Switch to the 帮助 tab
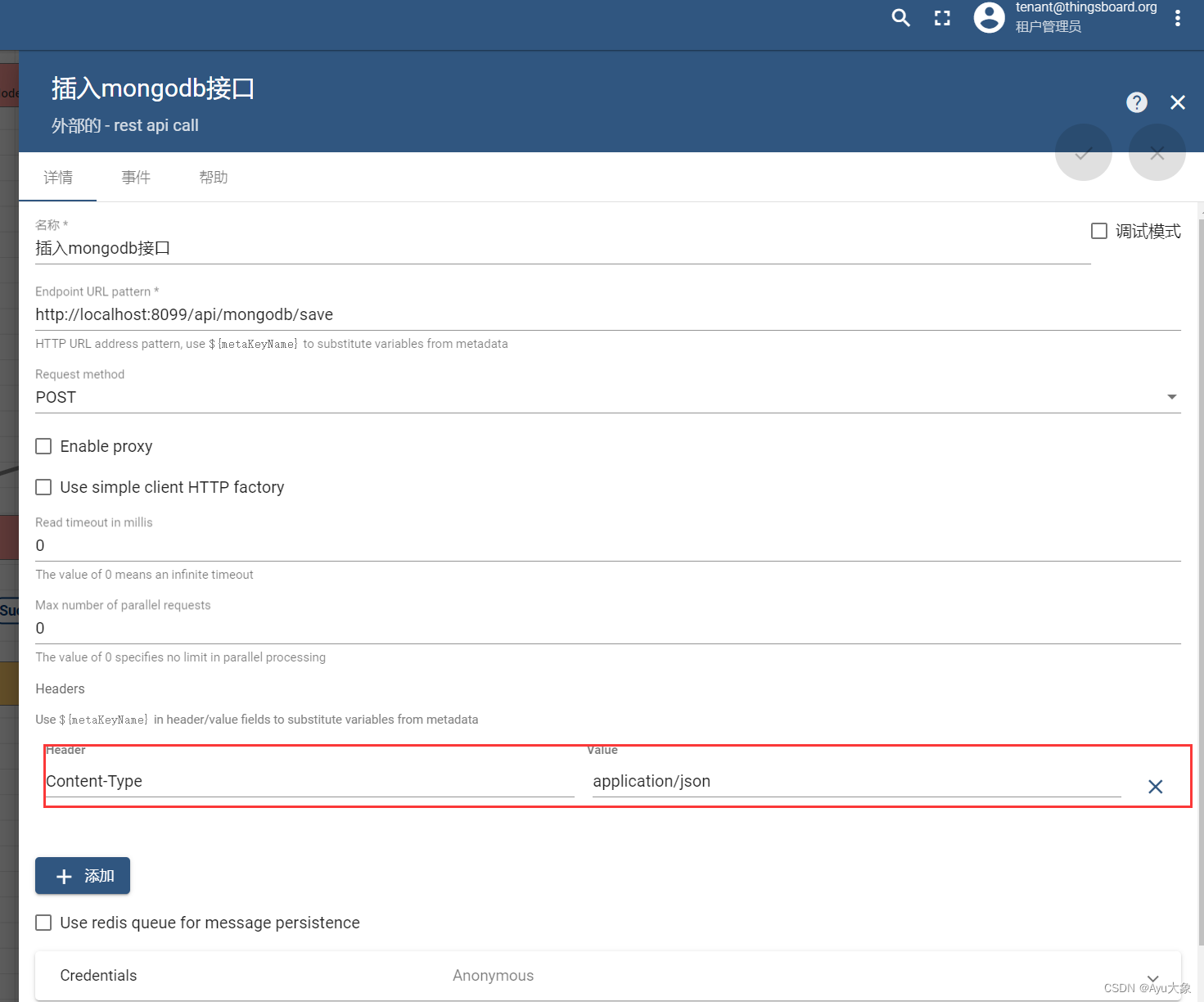 click(213, 177)
